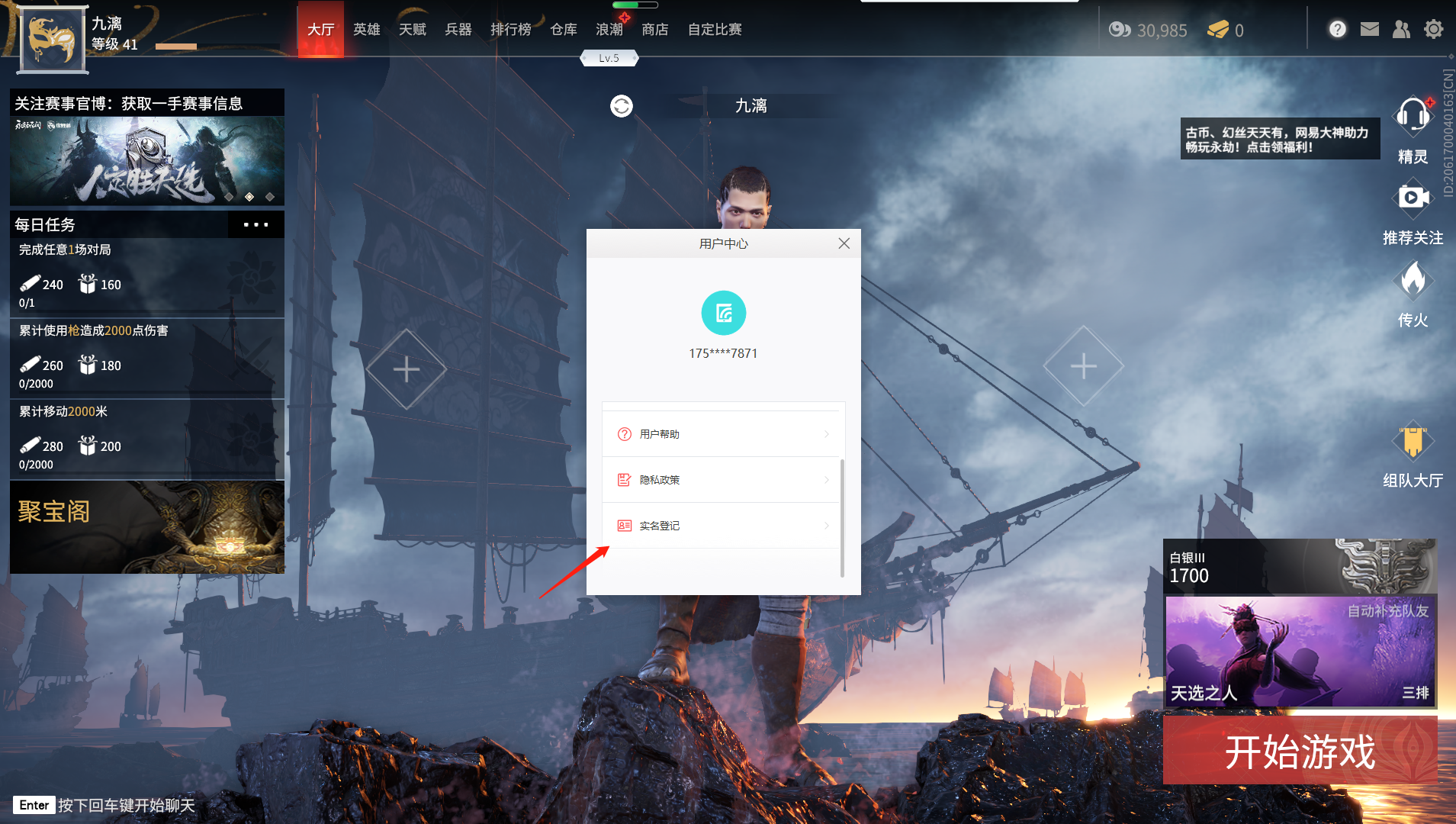Open the 聚宝阁 treasure banner
The height and width of the screenshot is (824, 1456).
point(147,527)
